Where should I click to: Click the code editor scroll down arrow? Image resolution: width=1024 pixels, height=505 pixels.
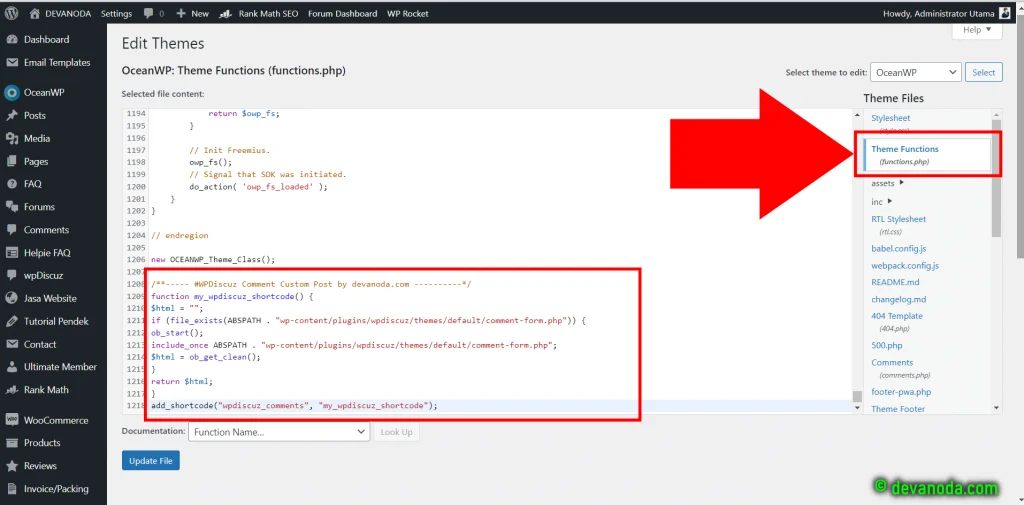[x=857, y=407]
